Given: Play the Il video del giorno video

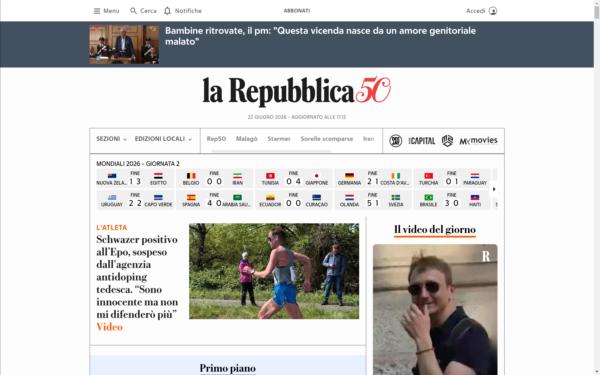Looking at the screenshot, I should (x=435, y=310).
